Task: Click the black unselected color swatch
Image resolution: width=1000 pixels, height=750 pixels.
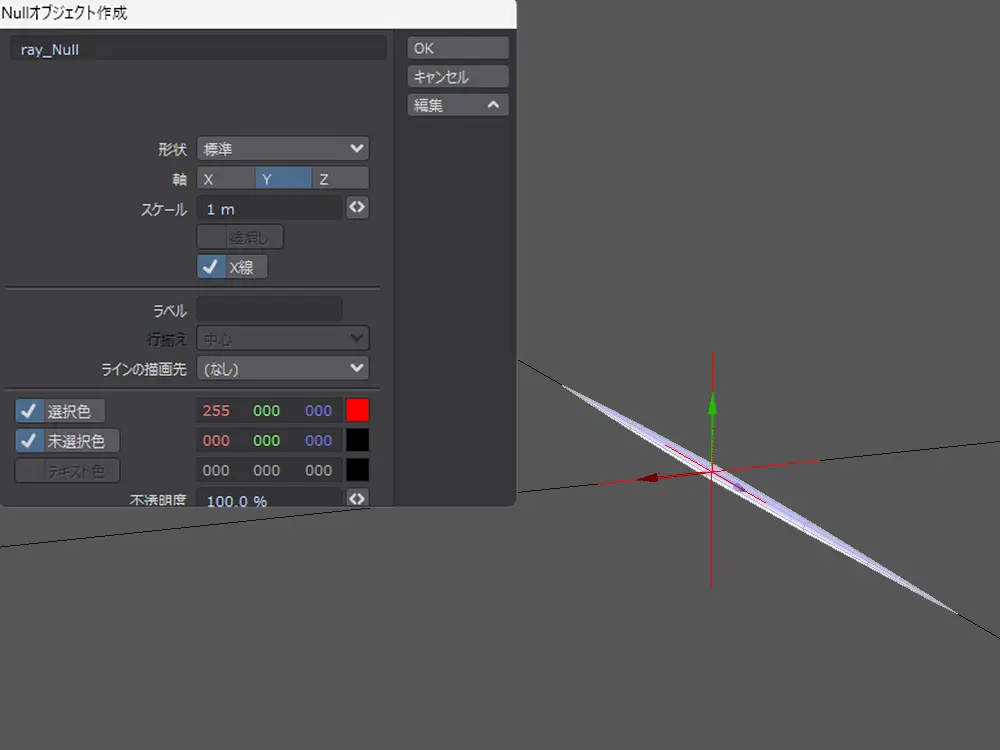Action: click(x=357, y=440)
